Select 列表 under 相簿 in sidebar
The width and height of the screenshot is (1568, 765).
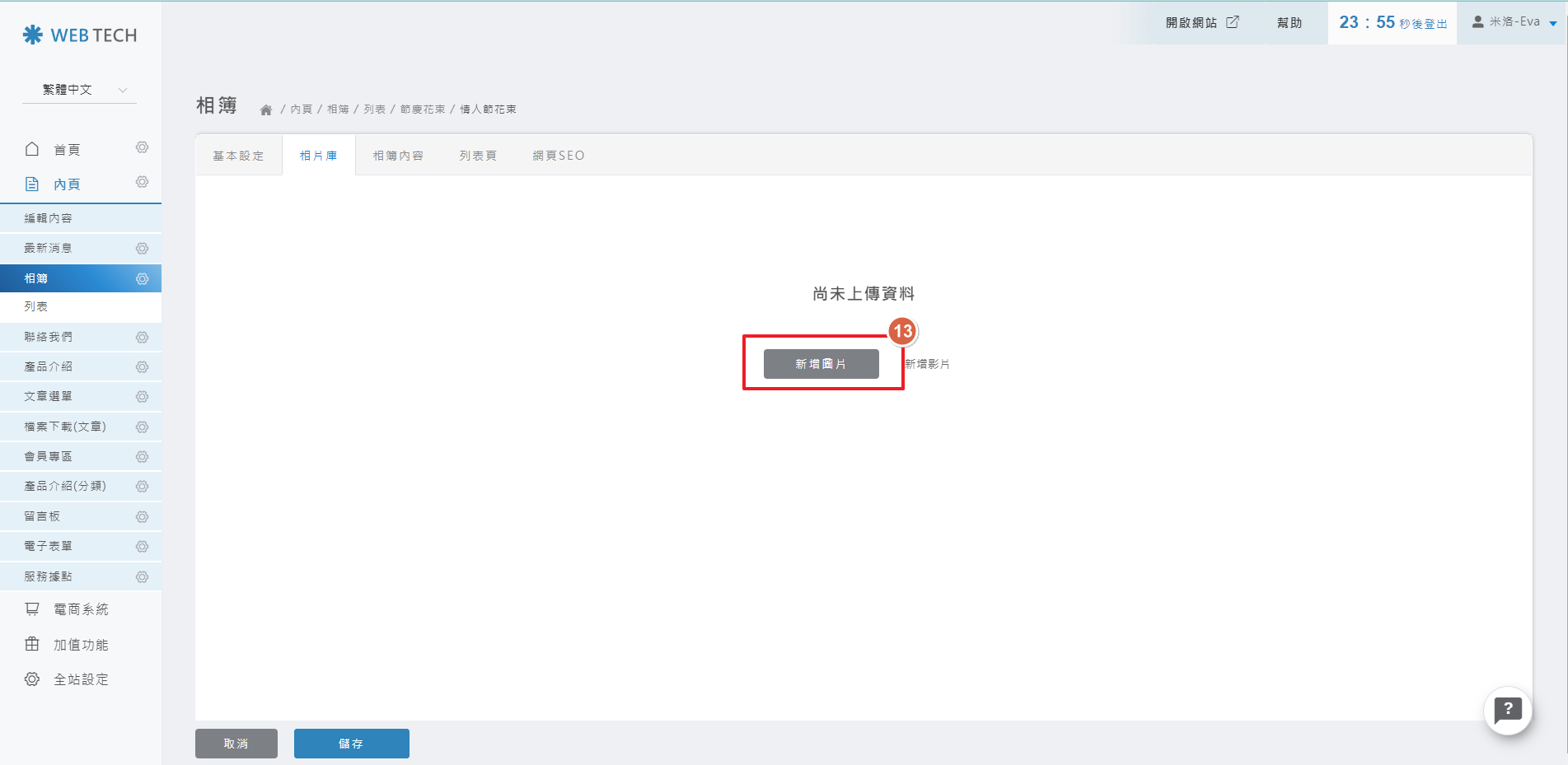[36, 306]
